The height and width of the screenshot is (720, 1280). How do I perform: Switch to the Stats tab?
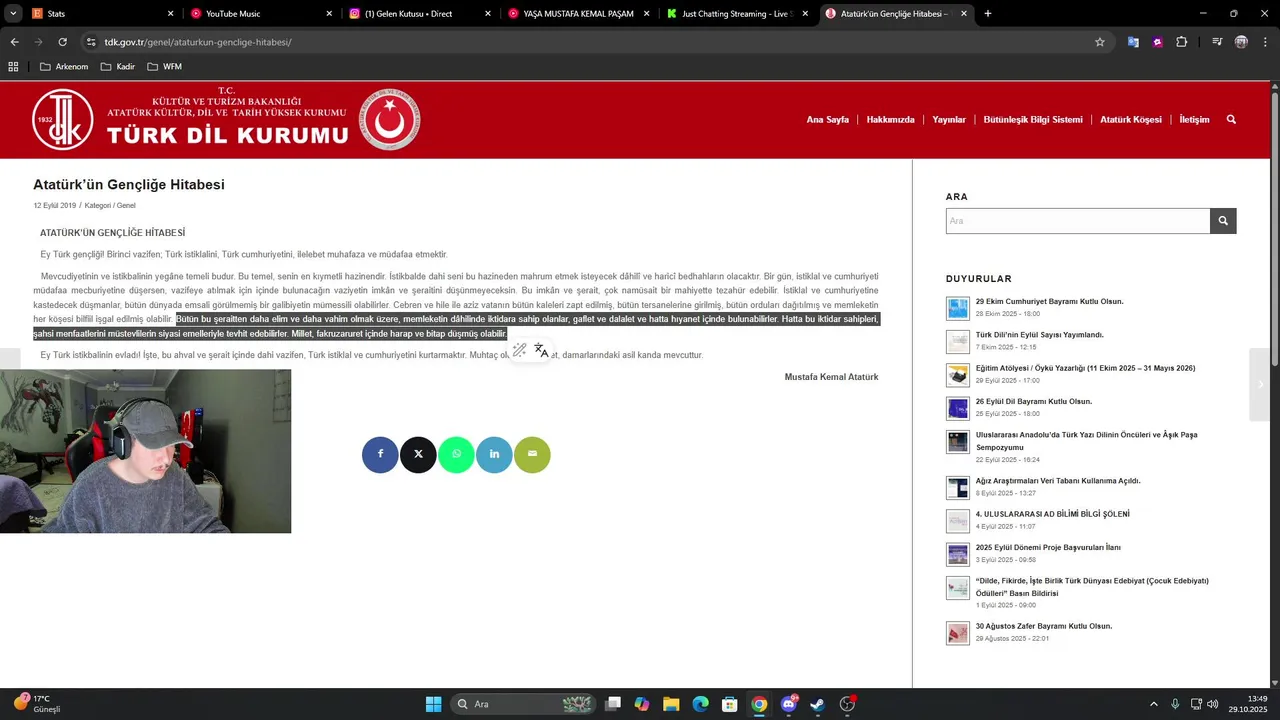tap(101, 14)
